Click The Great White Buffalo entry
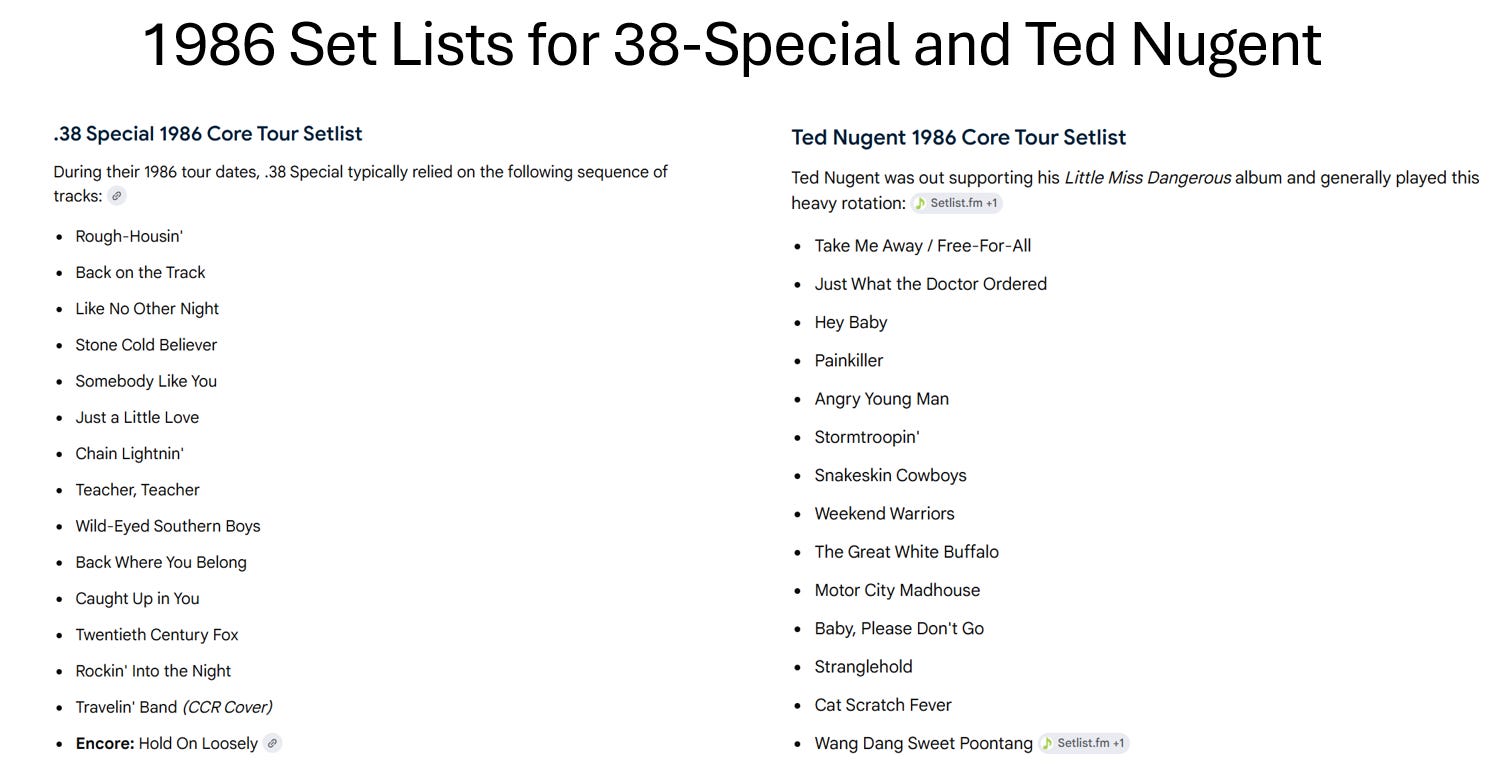 pyautogui.click(x=907, y=552)
